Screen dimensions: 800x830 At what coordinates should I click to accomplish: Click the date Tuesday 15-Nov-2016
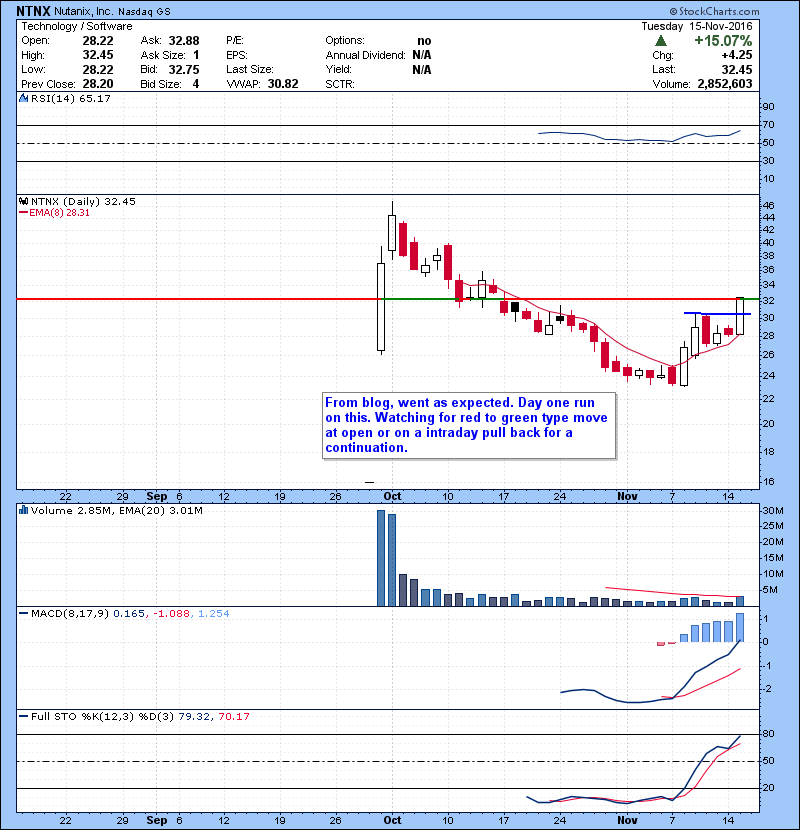pyautogui.click(x=697, y=26)
